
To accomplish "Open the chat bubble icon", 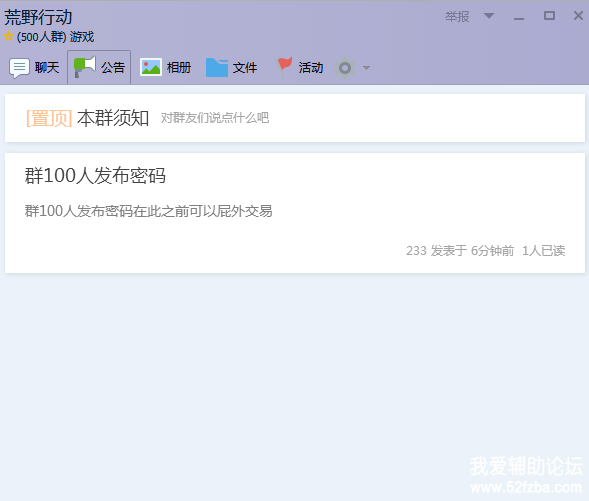I will [x=19, y=68].
